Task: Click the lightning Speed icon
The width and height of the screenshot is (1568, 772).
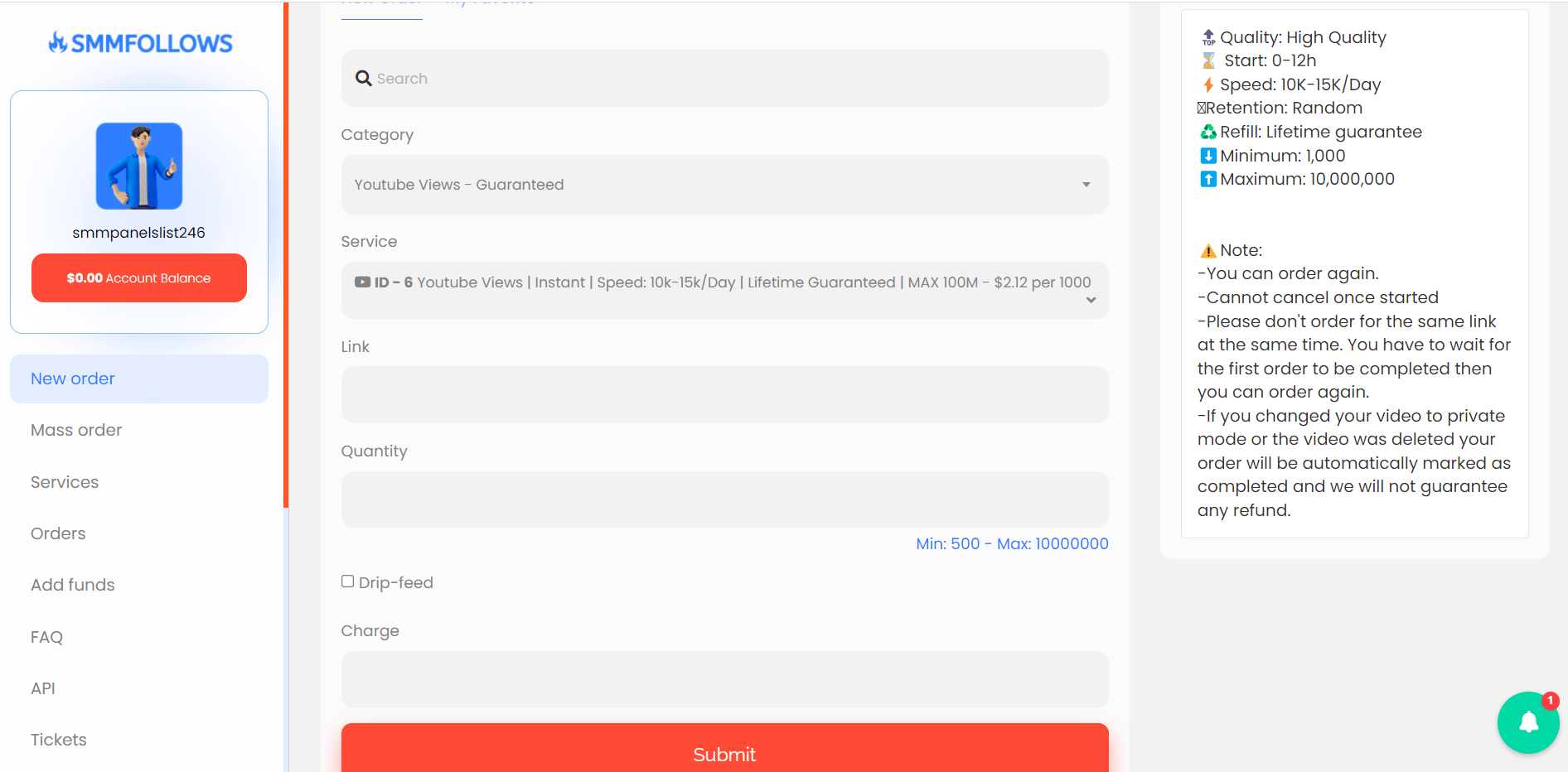Action: point(1208,85)
